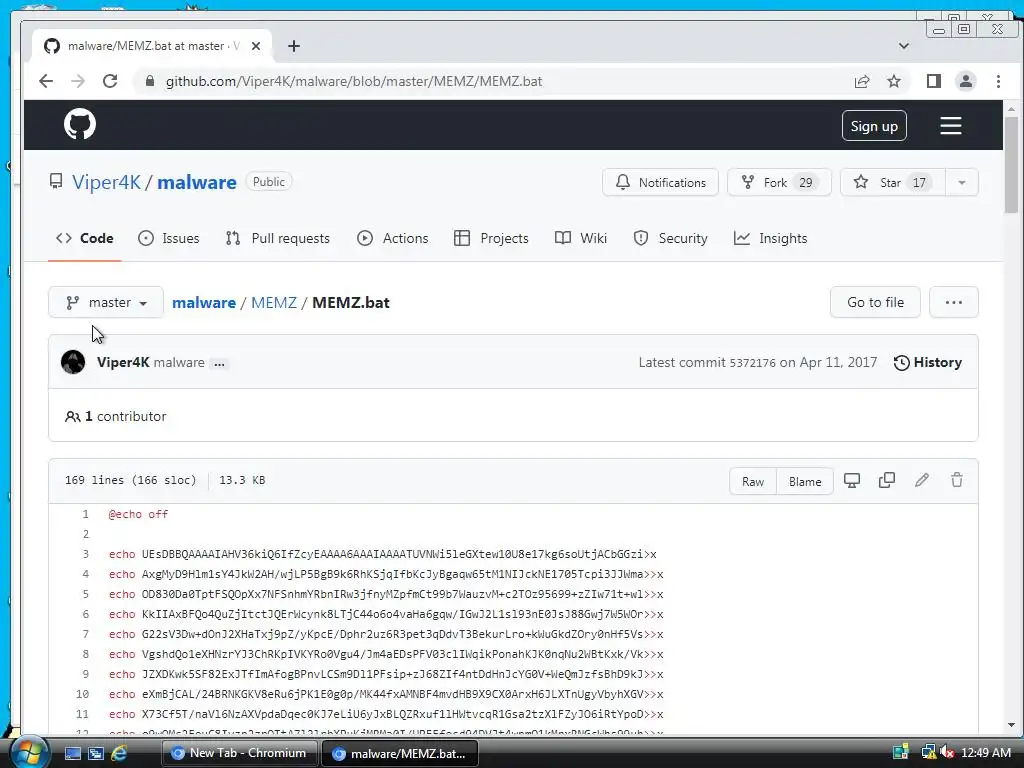Screen dimensions: 1024x768
Task: Go forward in browser
Action: pos(78,81)
